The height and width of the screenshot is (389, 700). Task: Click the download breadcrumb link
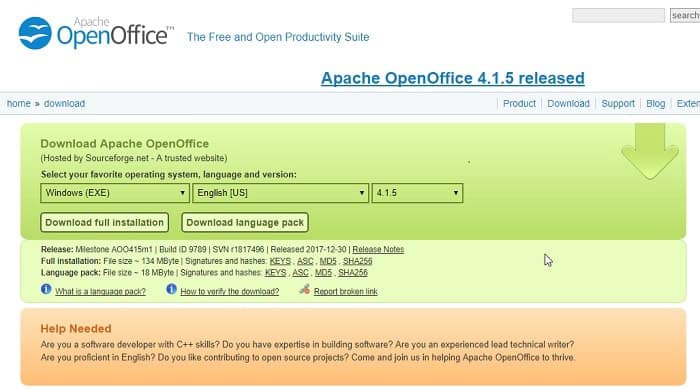point(64,104)
